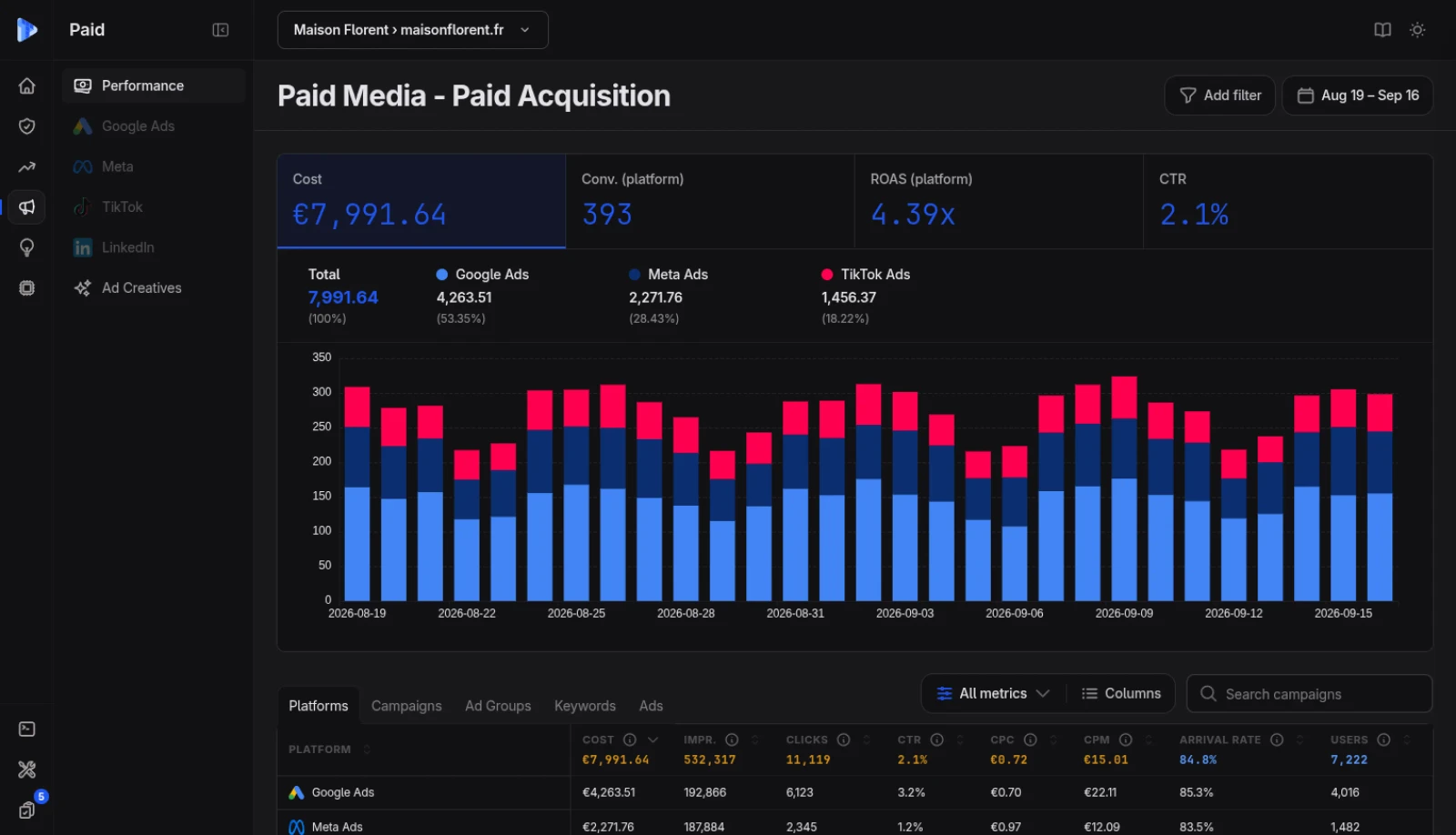Toggle the TikTok Ads series in legend
The width and height of the screenshot is (1456, 835).
click(x=865, y=274)
